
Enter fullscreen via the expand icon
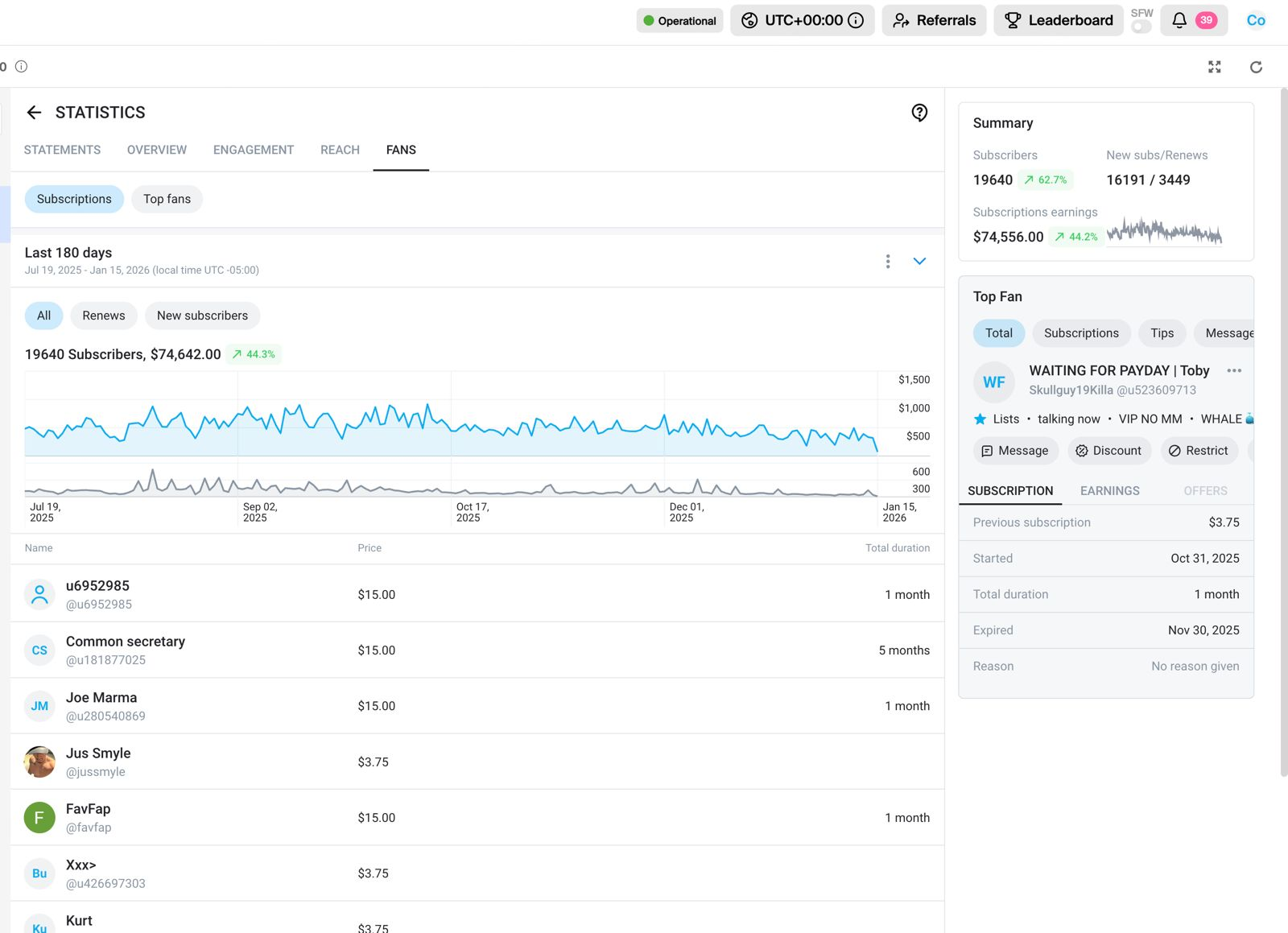click(1215, 67)
